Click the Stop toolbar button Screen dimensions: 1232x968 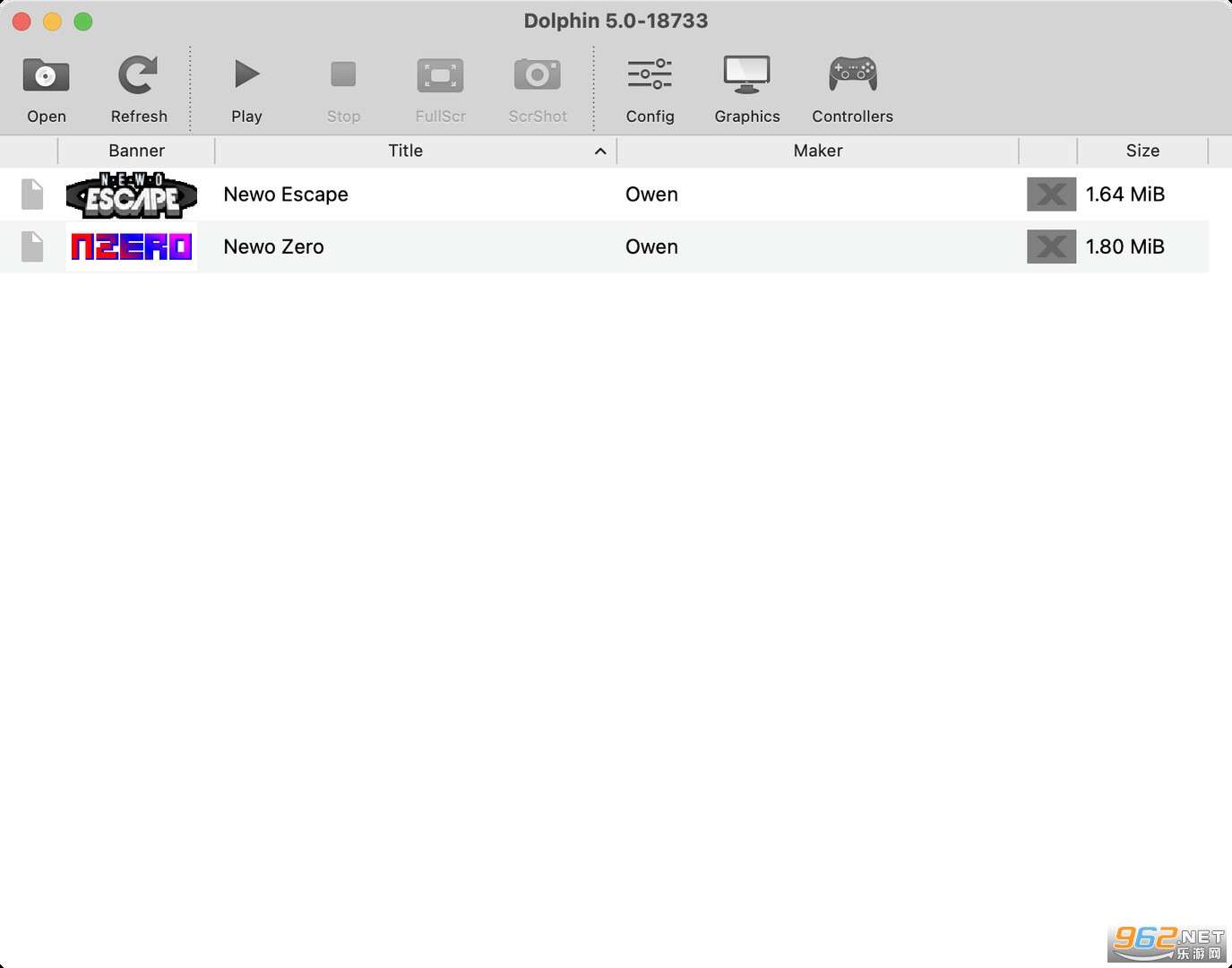tap(343, 90)
